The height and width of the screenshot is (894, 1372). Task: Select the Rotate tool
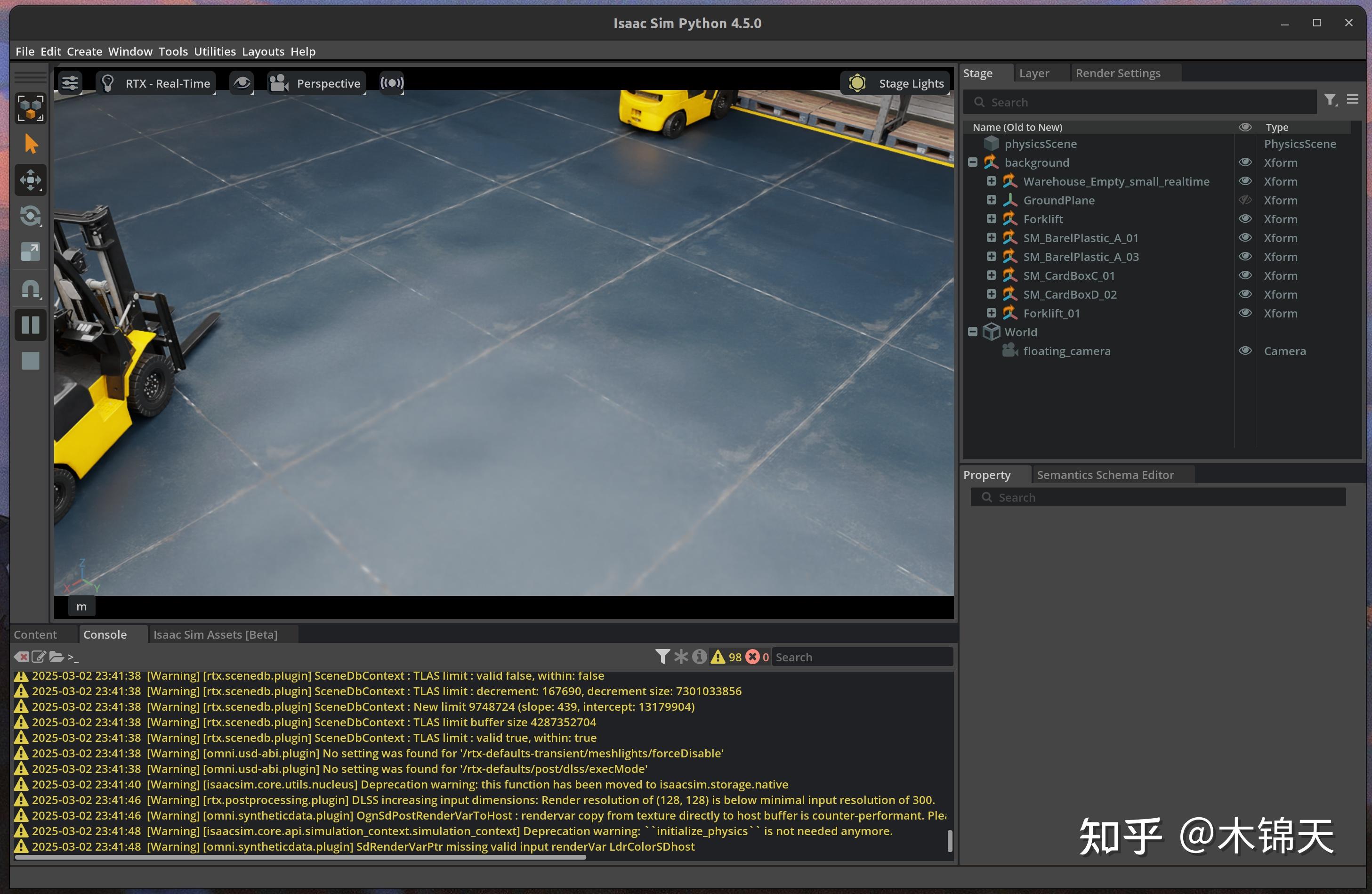(x=30, y=216)
